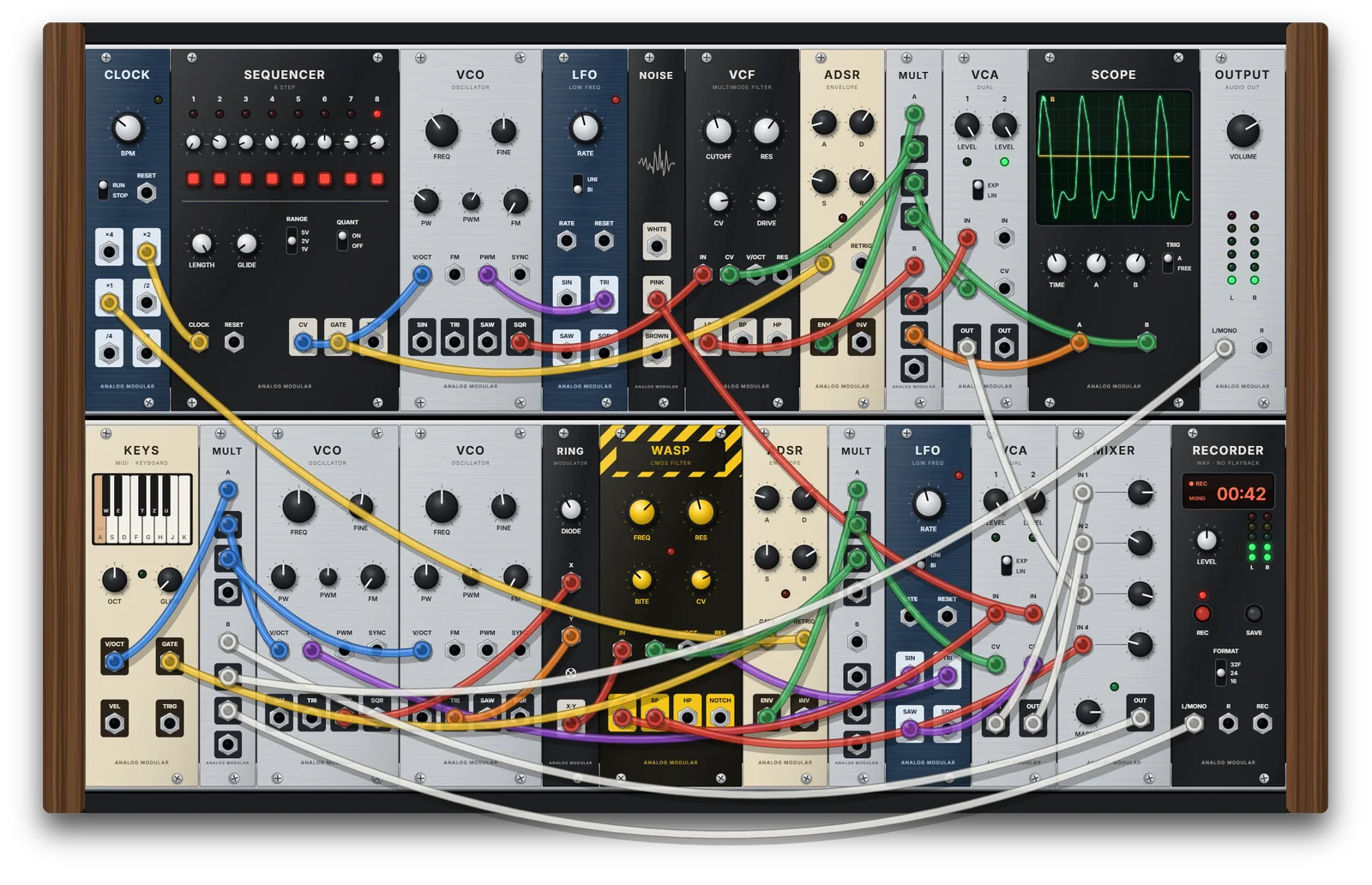The image size is (1372, 885).
Task: Click the SCOPE waveform display
Action: coord(1114,157)
